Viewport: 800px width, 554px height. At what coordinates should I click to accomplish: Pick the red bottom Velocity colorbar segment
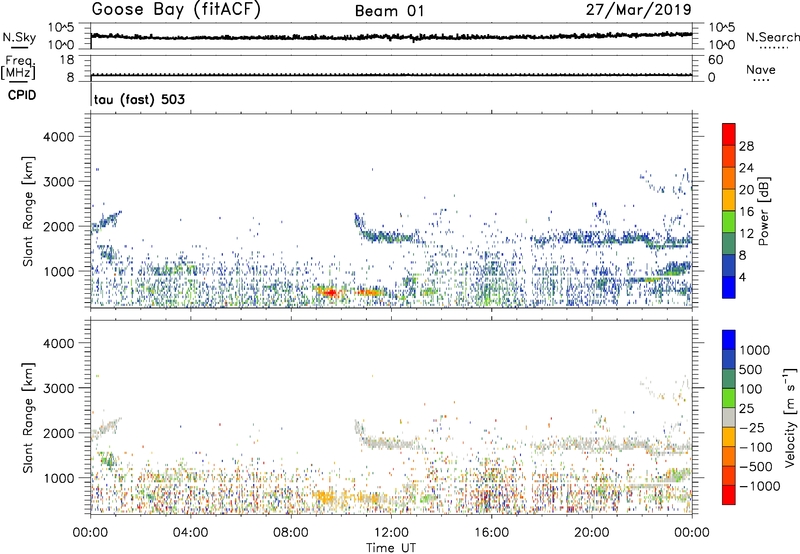tap(729, 495)
